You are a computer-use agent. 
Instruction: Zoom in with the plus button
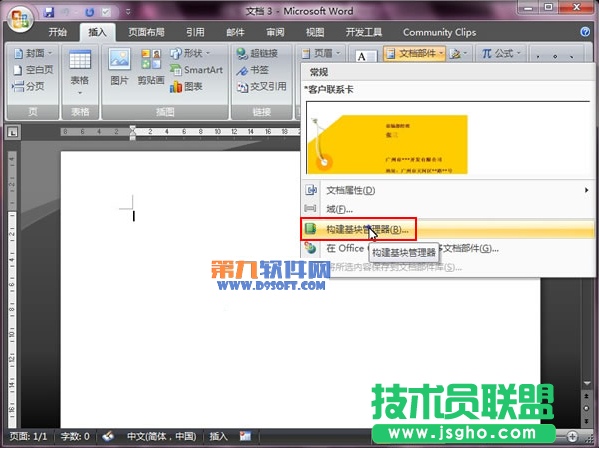tap(572, 436)
